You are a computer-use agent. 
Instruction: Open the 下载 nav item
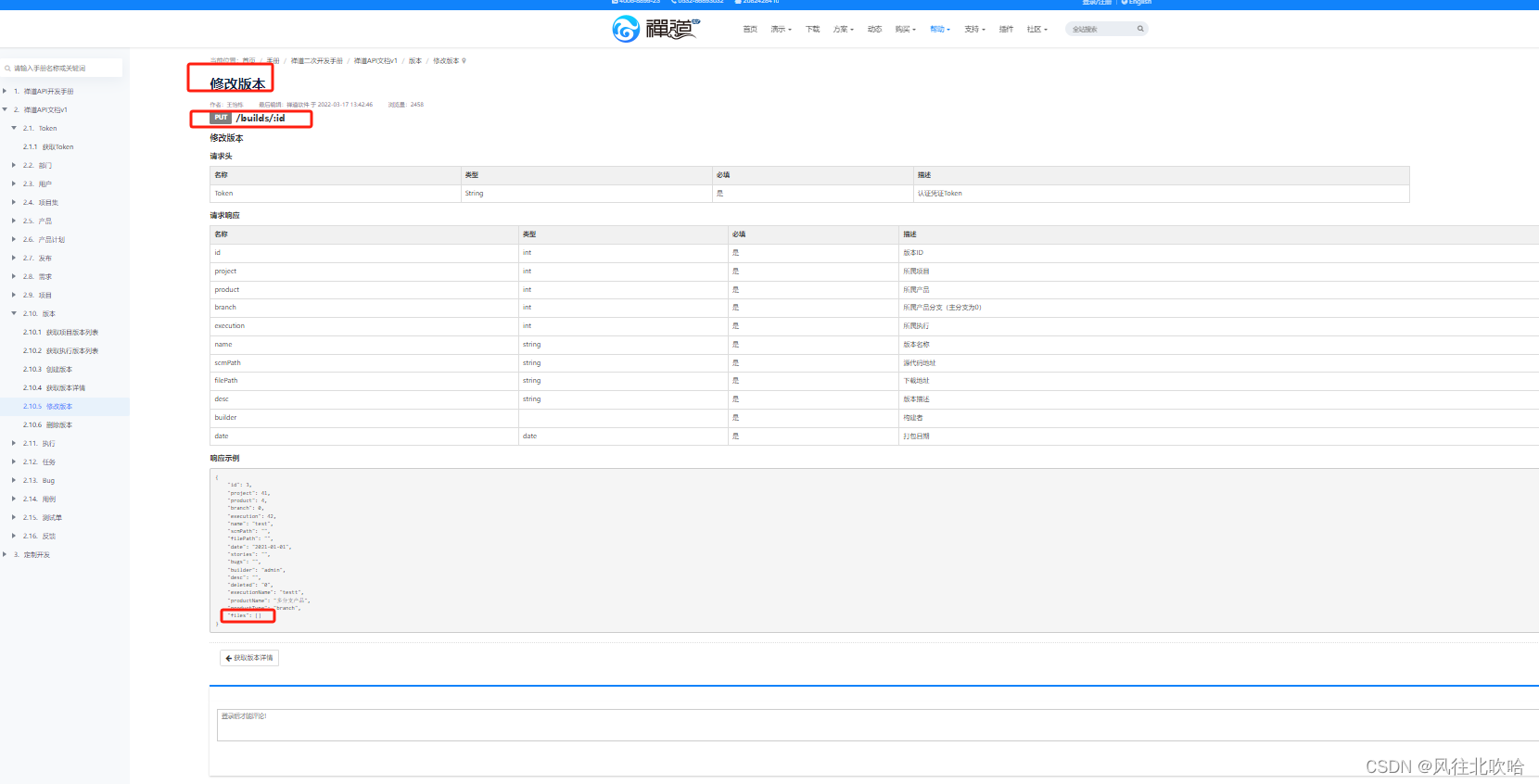812,30
